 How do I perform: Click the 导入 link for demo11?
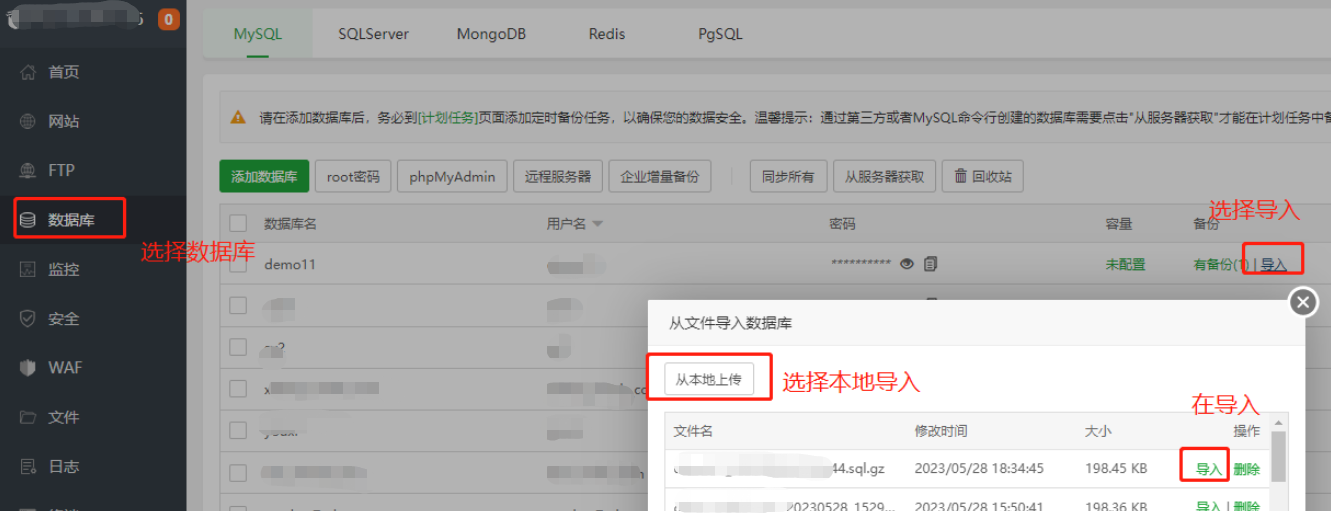point(1273,265)
